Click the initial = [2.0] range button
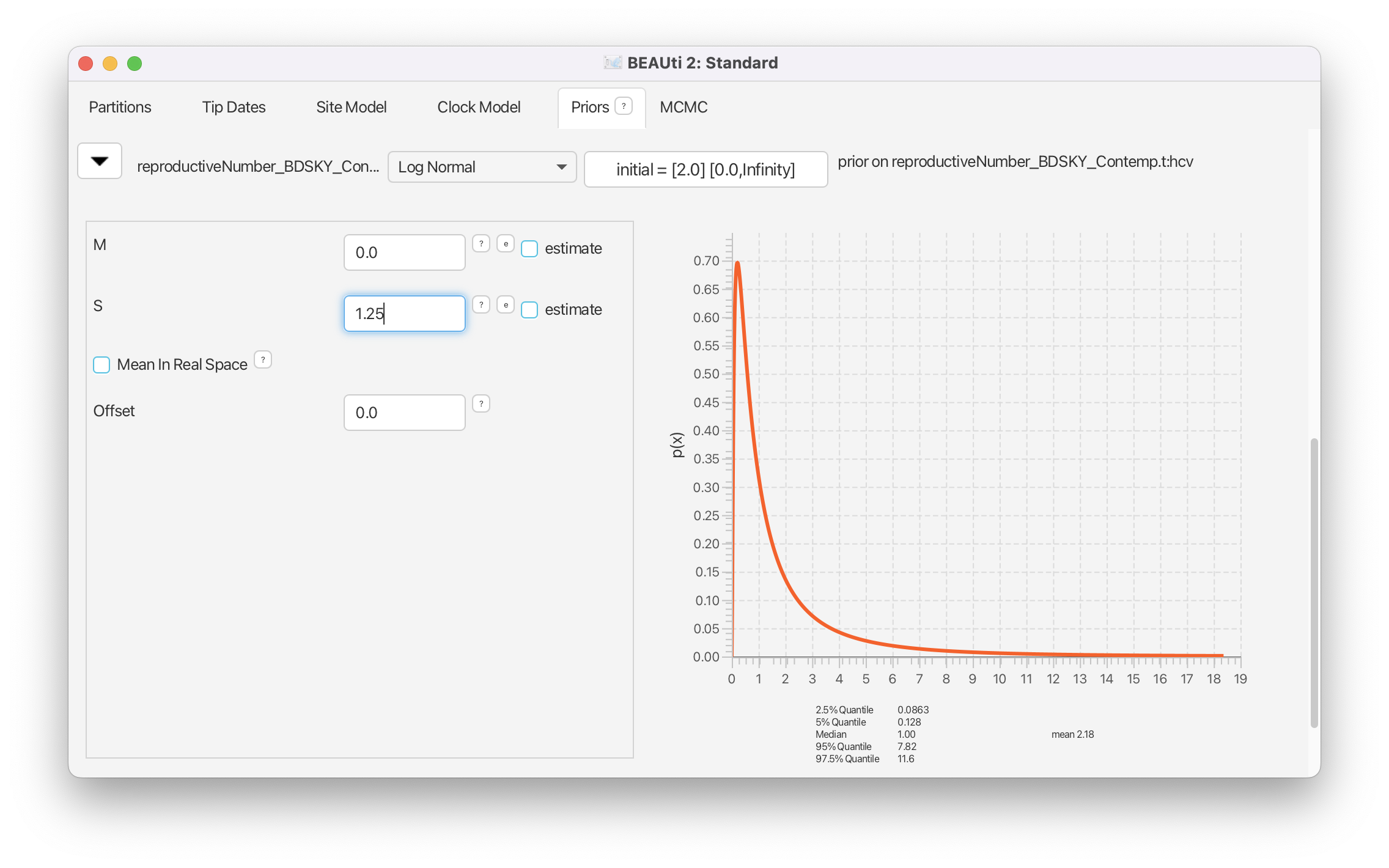 pos(706,169)
